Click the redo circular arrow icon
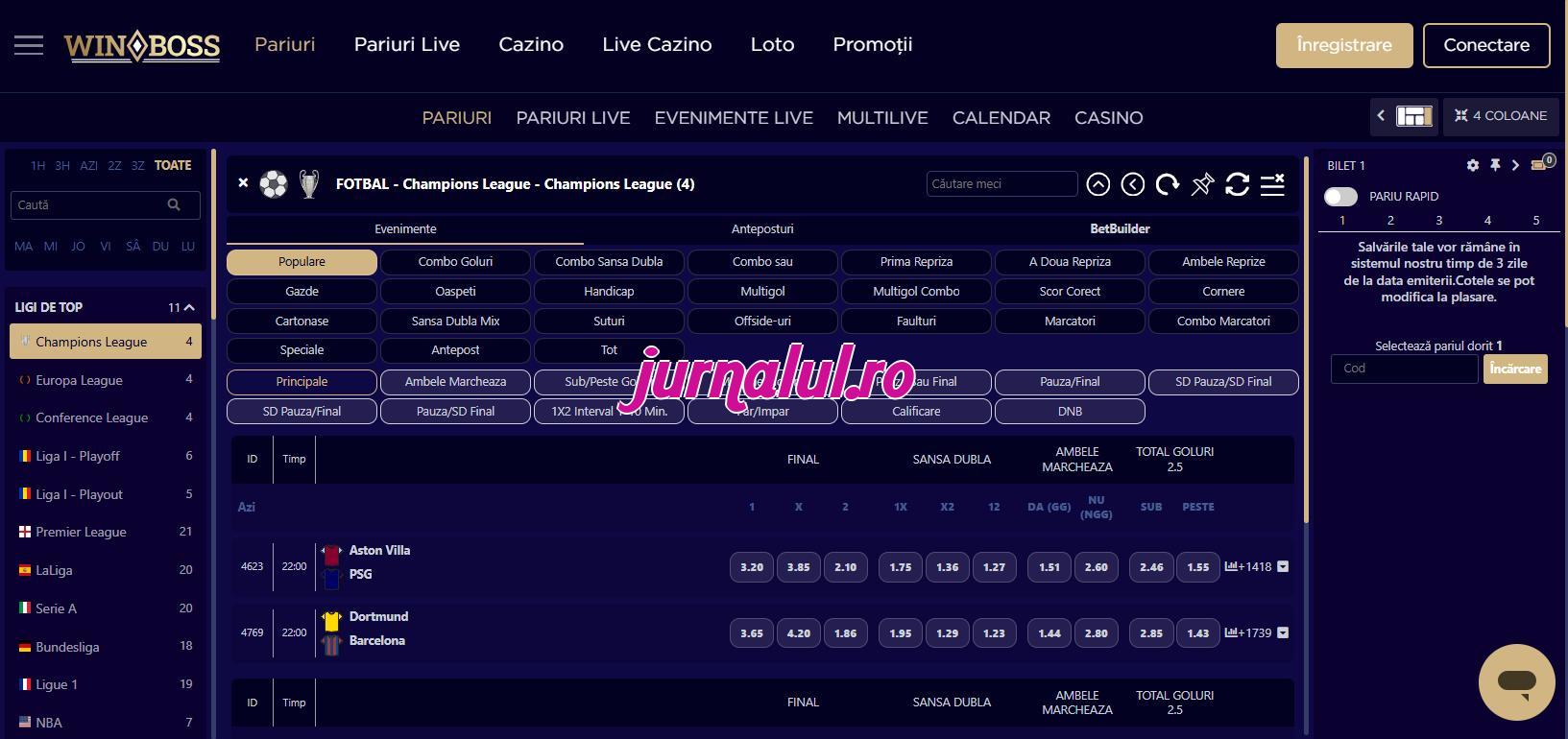 1168,184
